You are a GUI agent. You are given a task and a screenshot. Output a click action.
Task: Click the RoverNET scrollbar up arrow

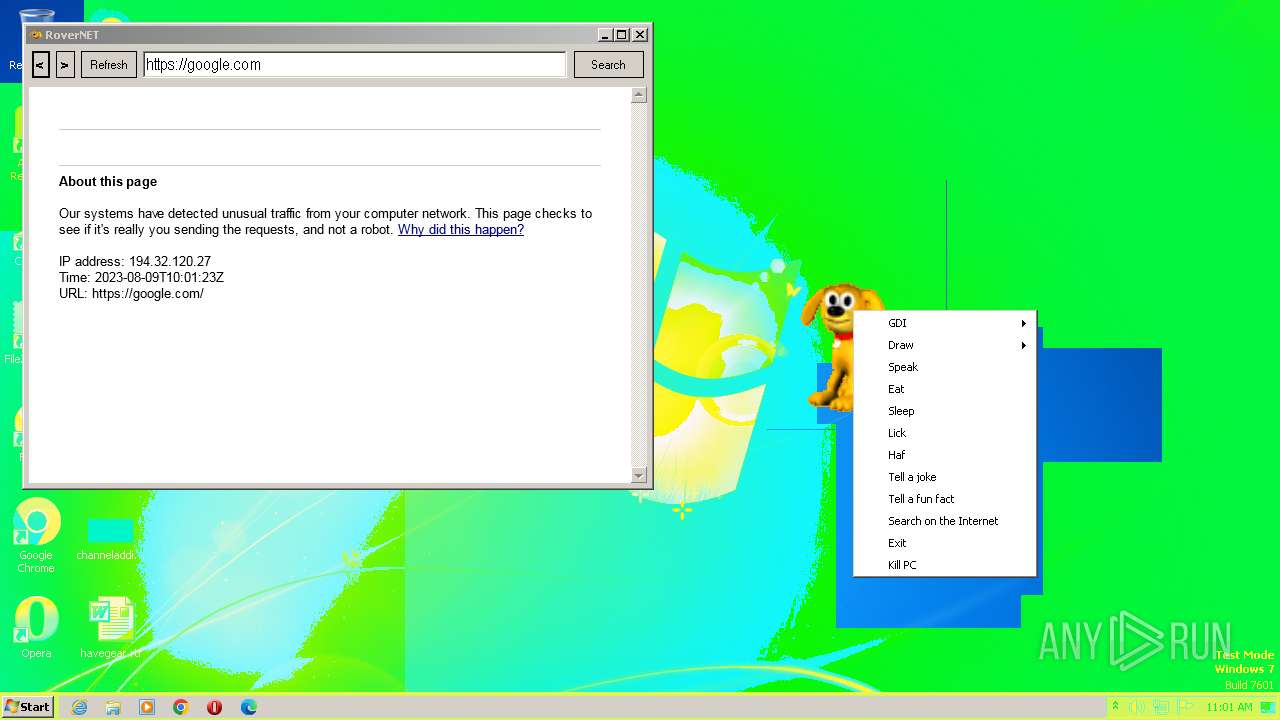coord(639,95)
